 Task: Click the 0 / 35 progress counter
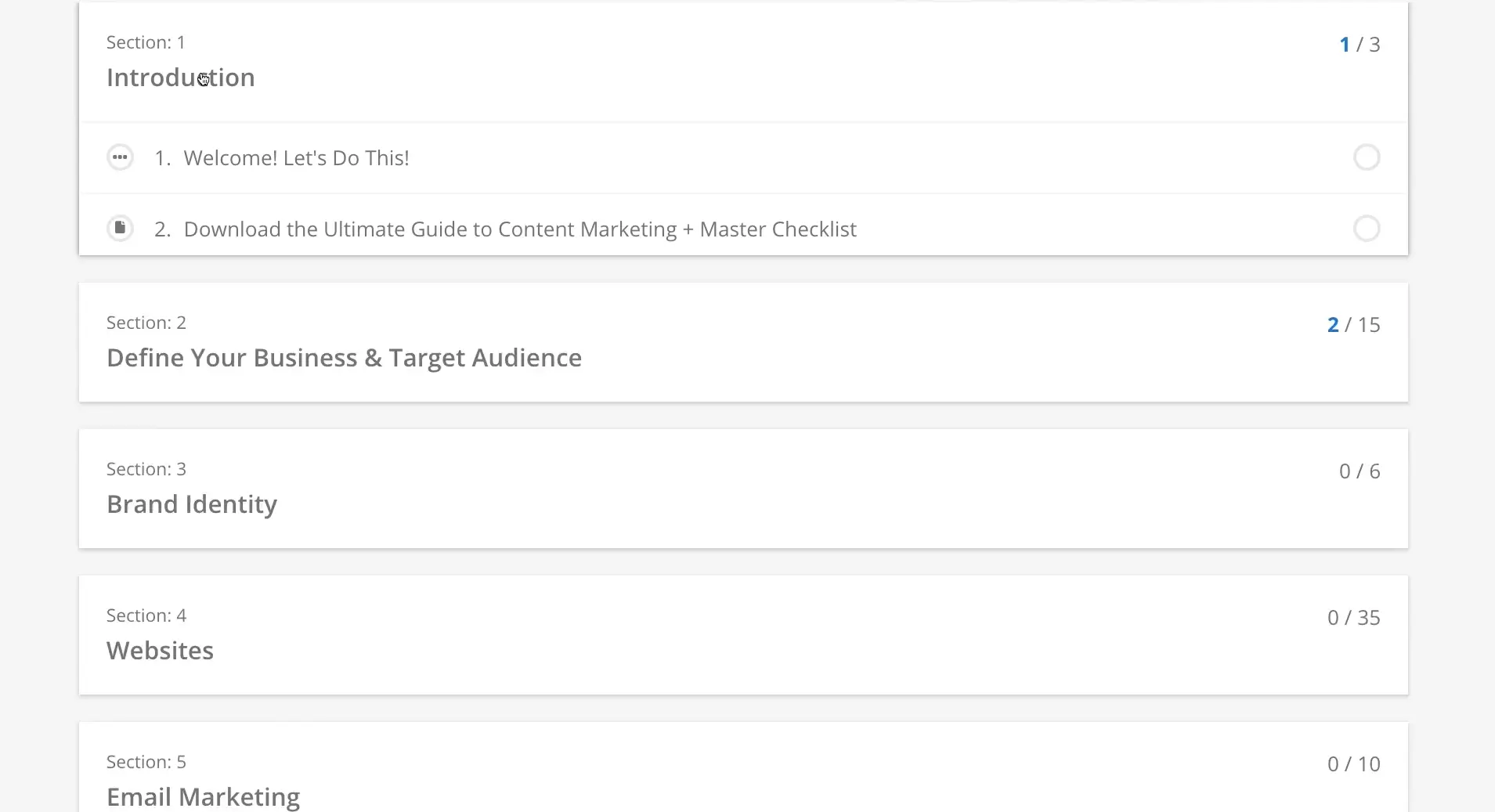1353,618
